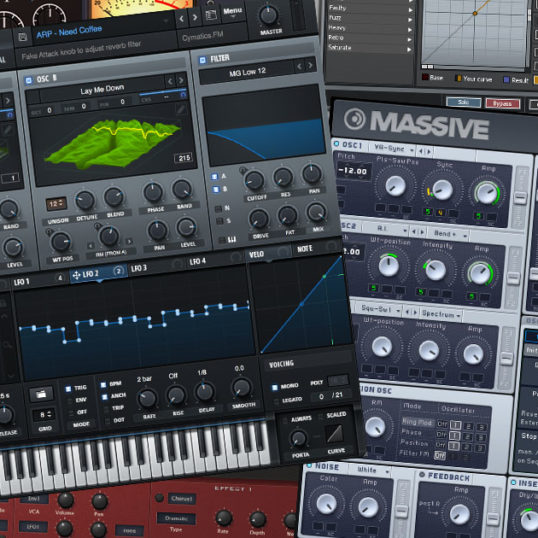
Task: Open the Massive Bend+ mode dropdown
Action: tap(450, 234)
